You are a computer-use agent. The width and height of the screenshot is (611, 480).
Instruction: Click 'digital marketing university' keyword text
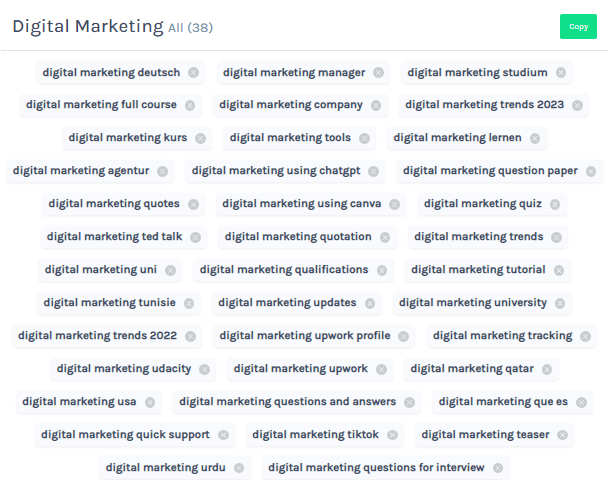click(473, 303)
